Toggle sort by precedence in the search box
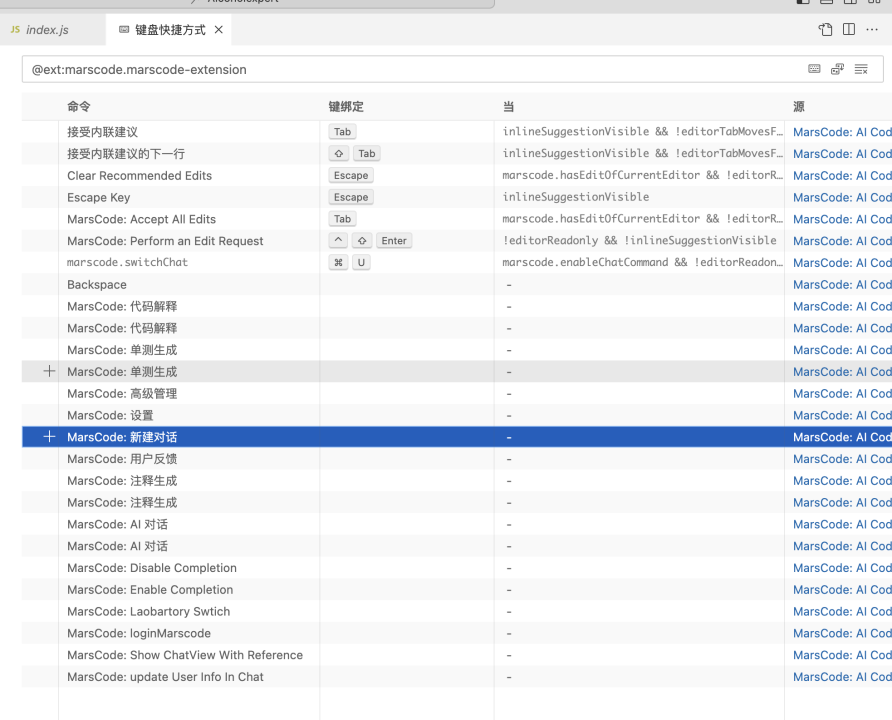892x720 pixels. (x=837, y=69)
